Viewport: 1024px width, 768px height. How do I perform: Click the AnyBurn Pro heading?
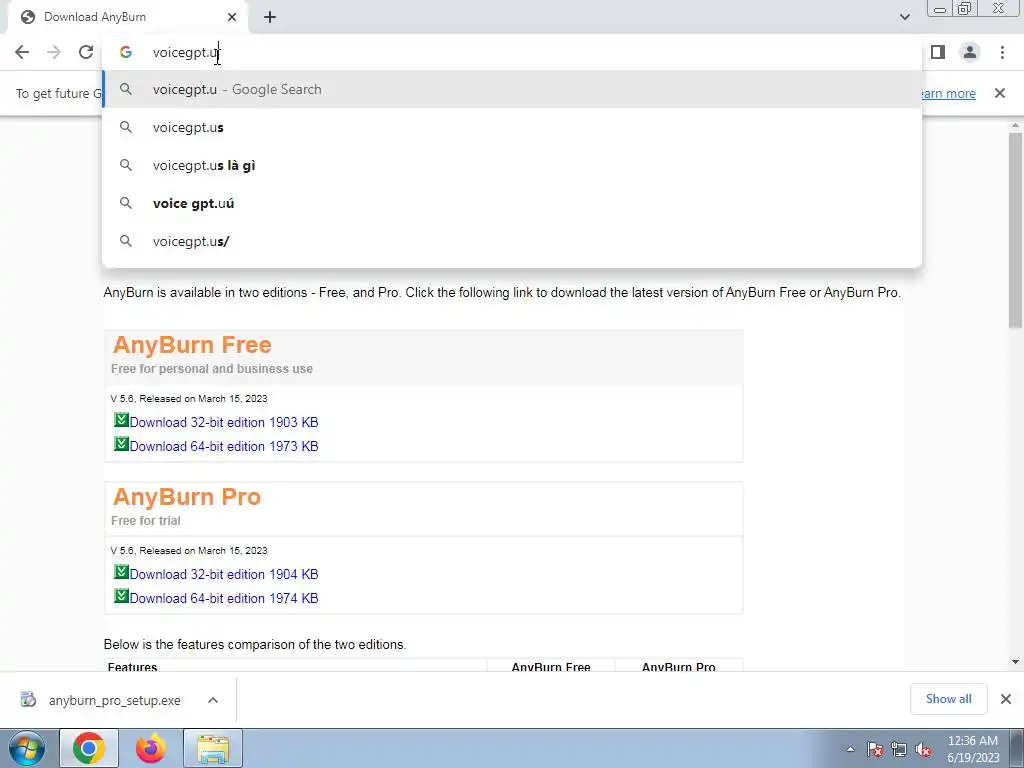tap(187, 497)
